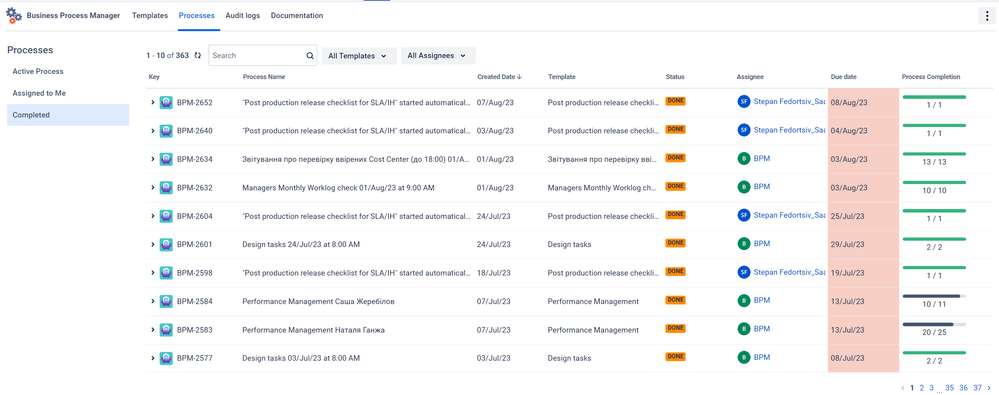Image resolution: width=999 pixels, height=395 pixels.
Task: Click into the Search input field
Action: click(258, 55)
